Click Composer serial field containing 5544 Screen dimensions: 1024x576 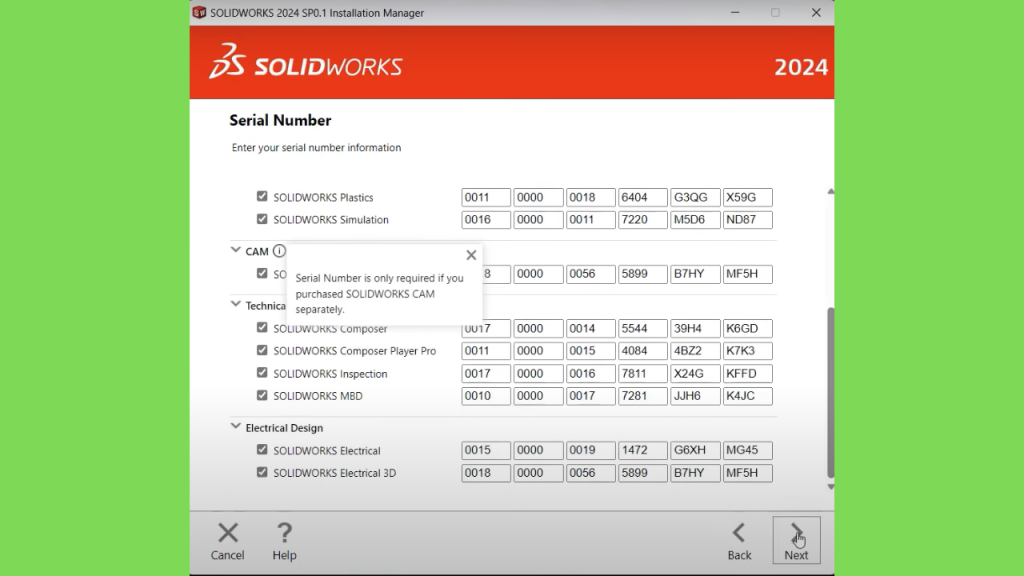(643, 328)
